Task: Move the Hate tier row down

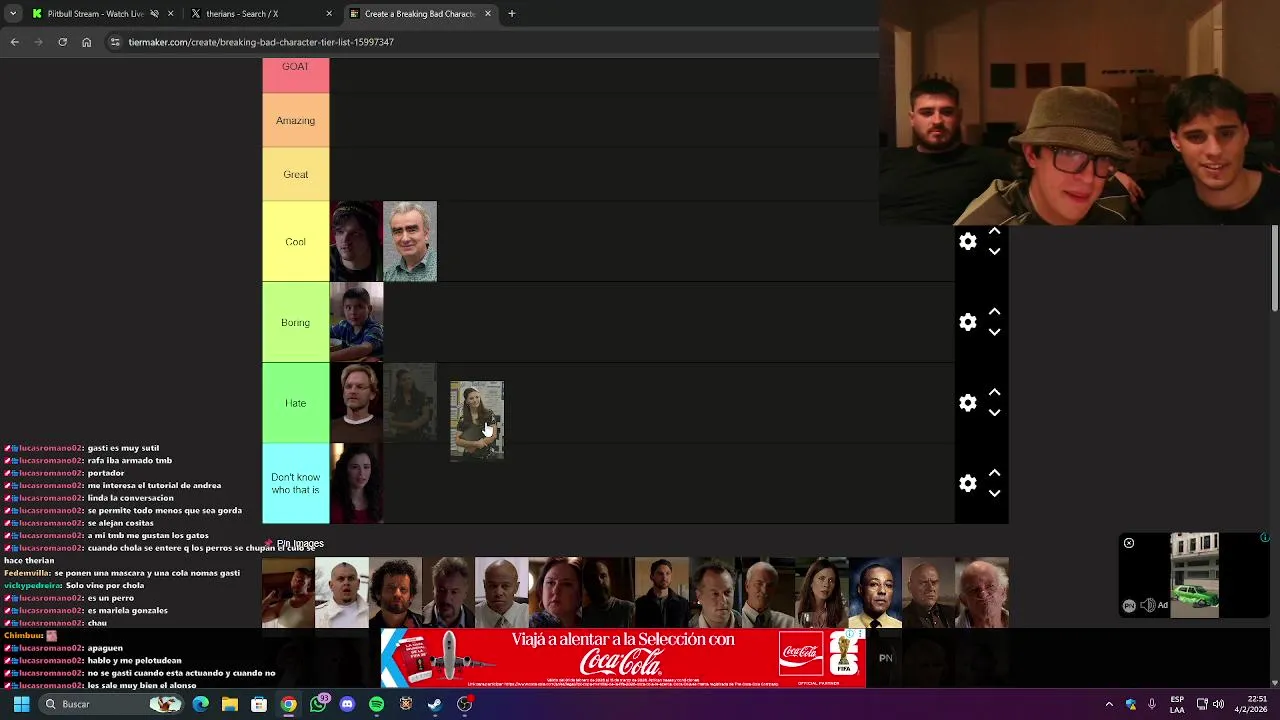Action: coord(994,412)
